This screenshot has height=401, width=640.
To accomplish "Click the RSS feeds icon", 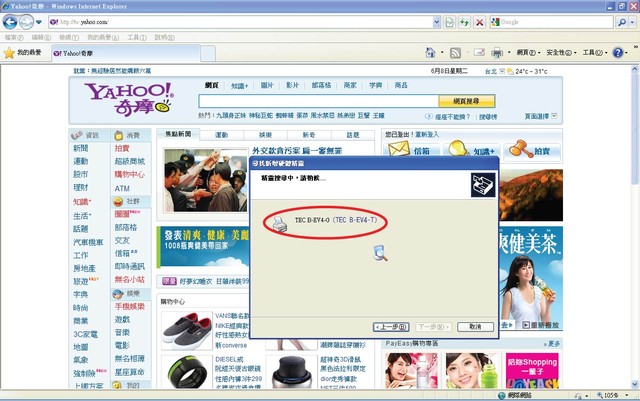I will (x=455, y=53).
